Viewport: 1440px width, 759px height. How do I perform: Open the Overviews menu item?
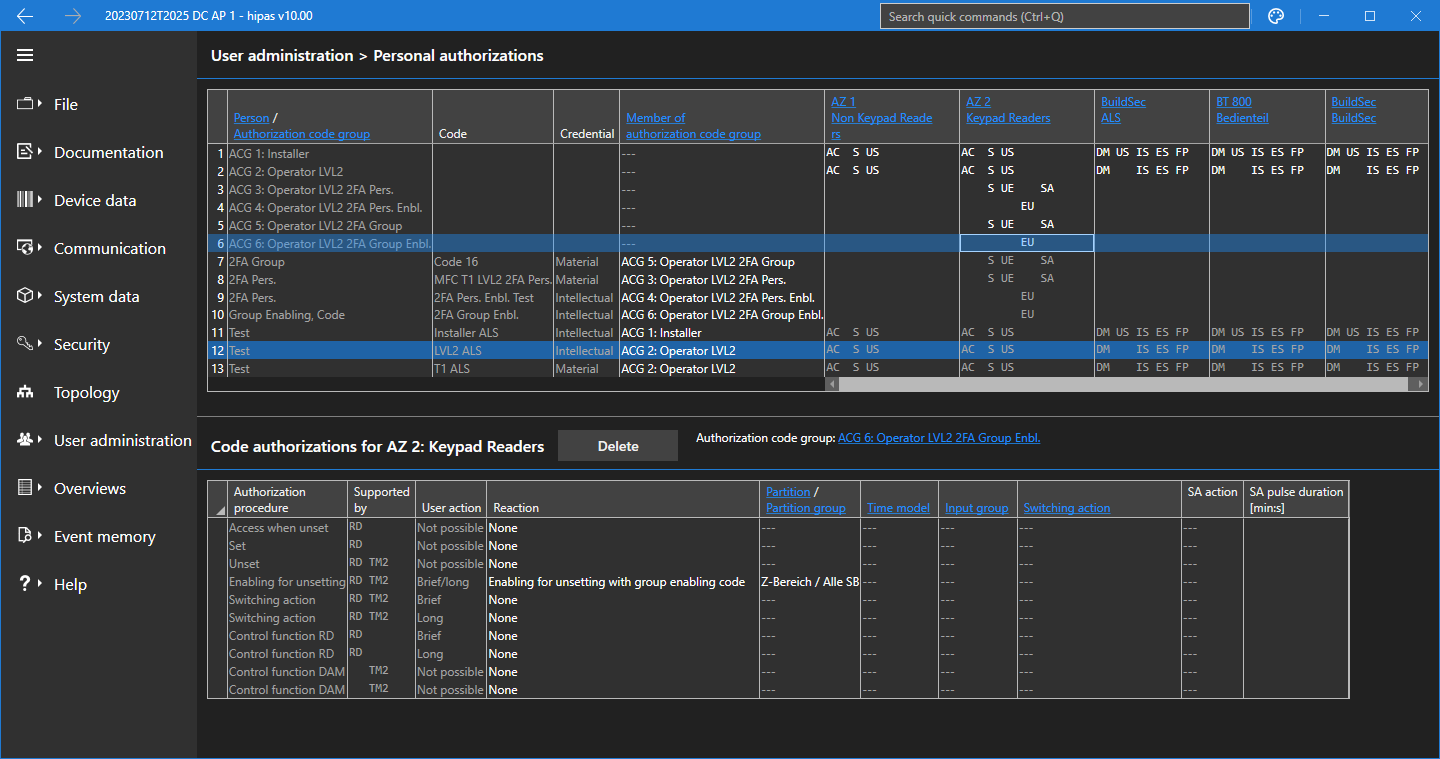[89, 489]
